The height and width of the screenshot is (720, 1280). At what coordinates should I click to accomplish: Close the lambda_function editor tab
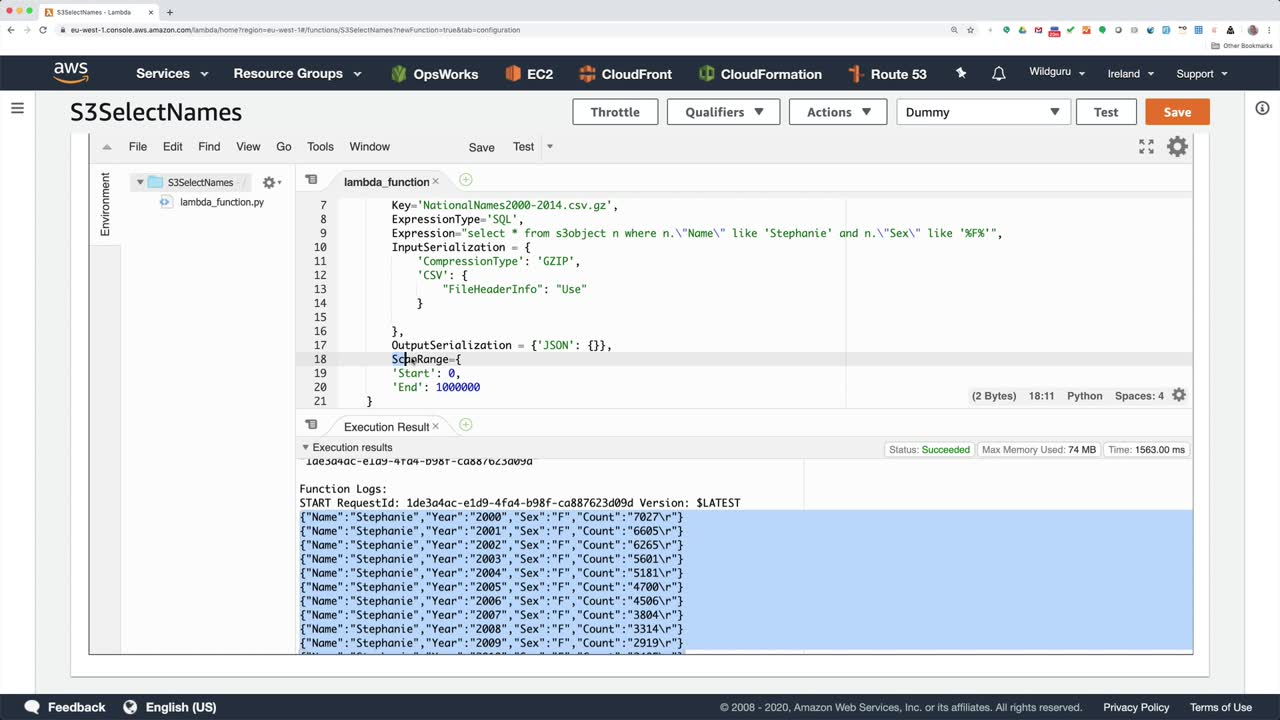point(436,182)
